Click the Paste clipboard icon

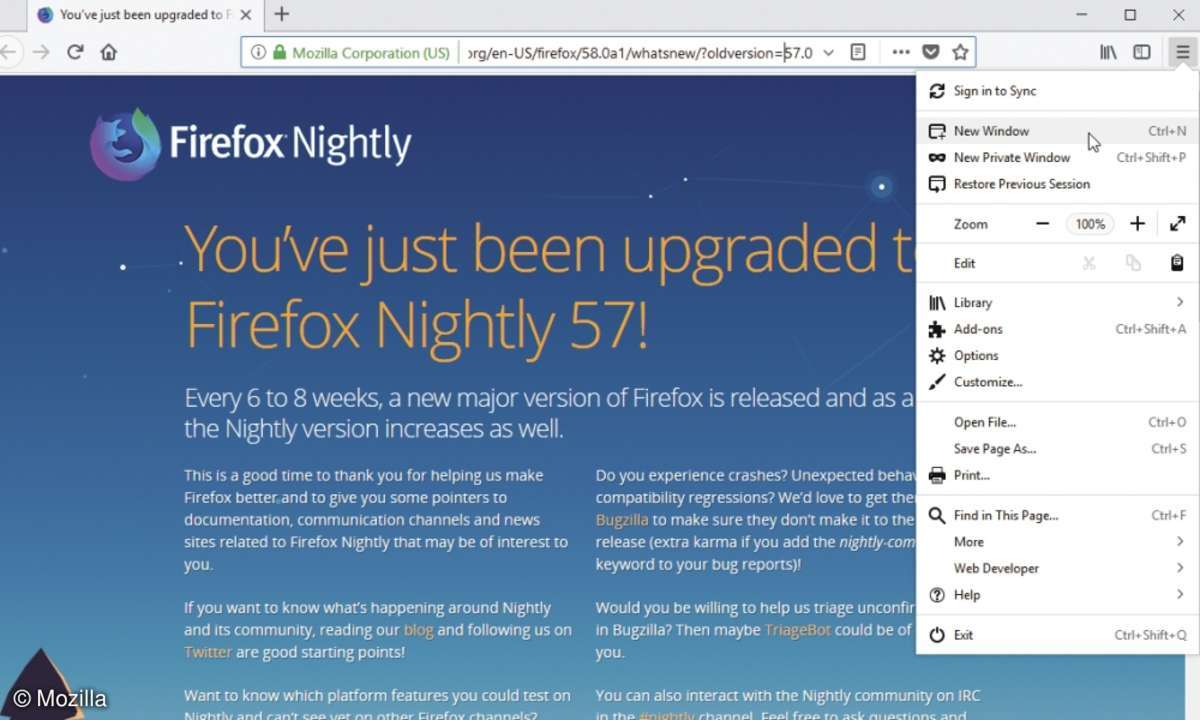point(1177,263)
